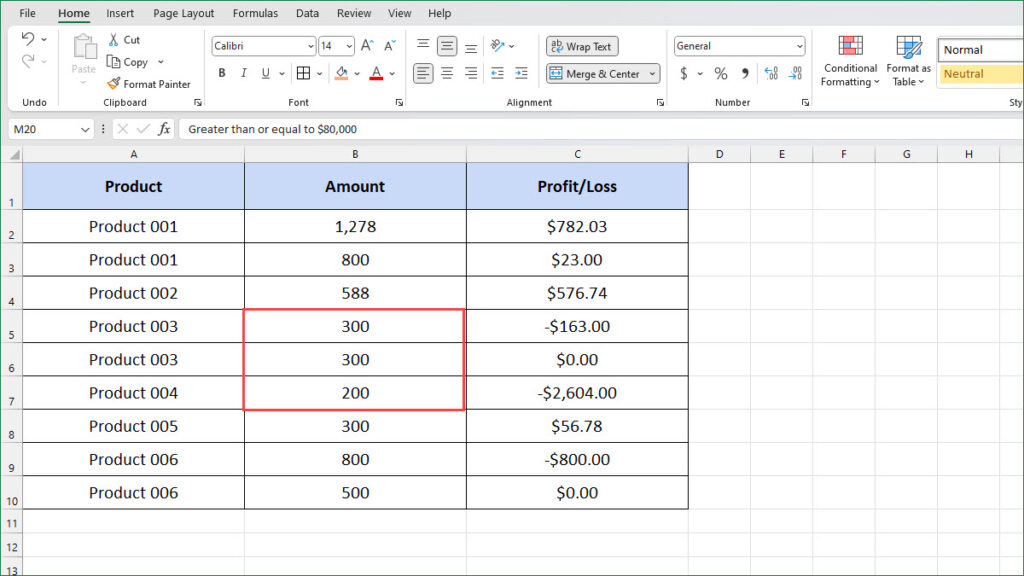Apply bold formatting
1024x576 pixels.
pyautogui.click(x=221, y=72)
